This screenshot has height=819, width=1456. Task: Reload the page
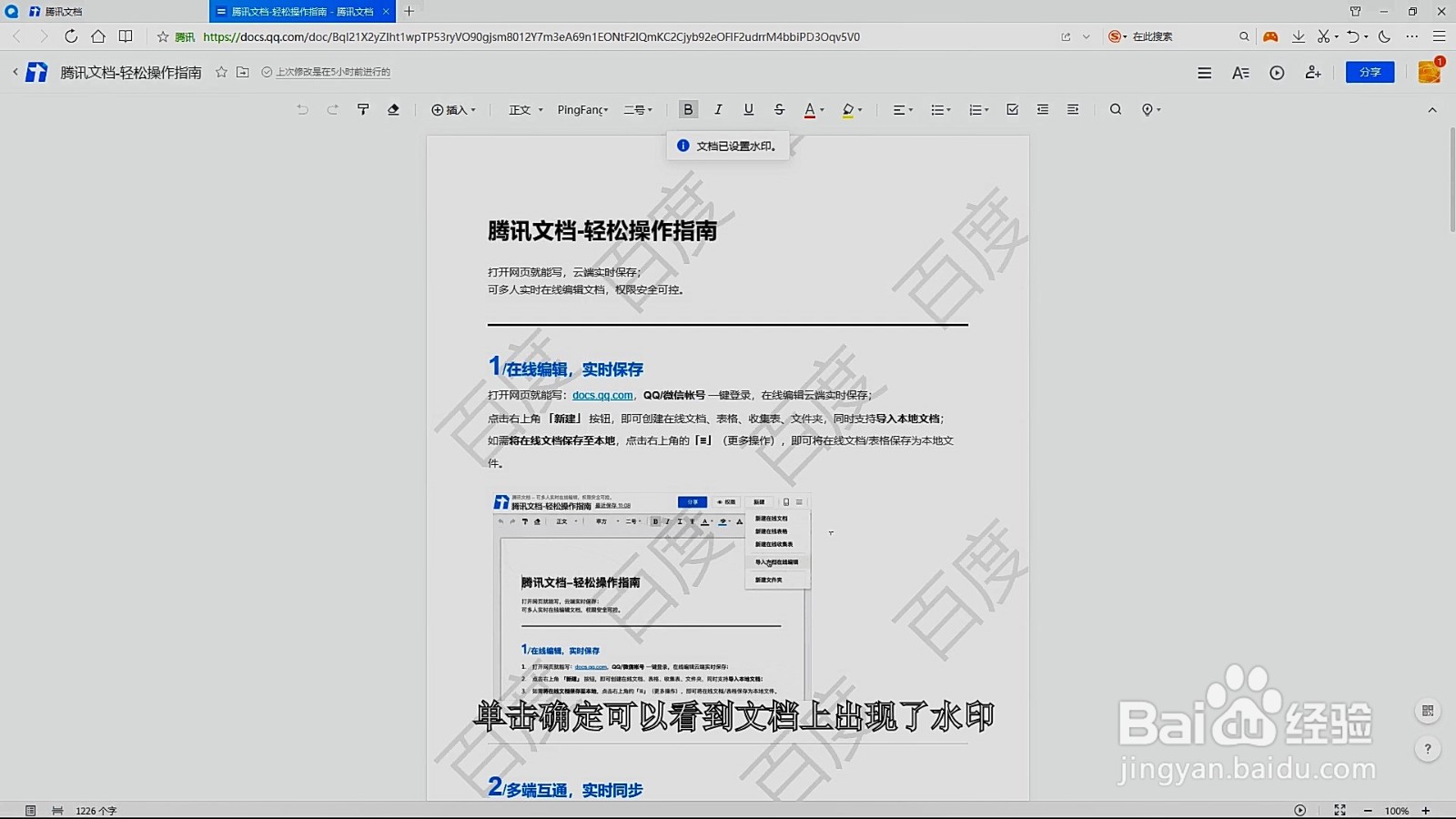click(71, 36)
